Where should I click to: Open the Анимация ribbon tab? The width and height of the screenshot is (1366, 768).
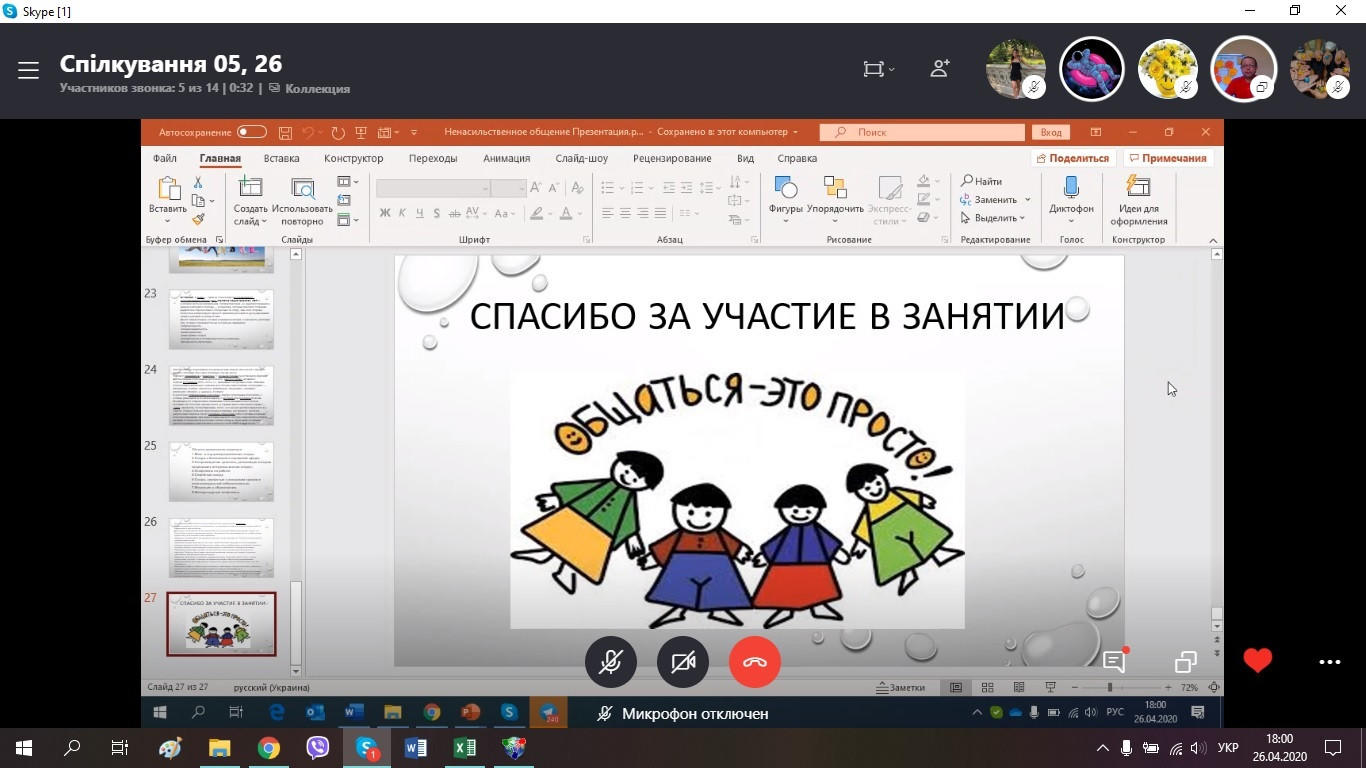pos(507,158)
